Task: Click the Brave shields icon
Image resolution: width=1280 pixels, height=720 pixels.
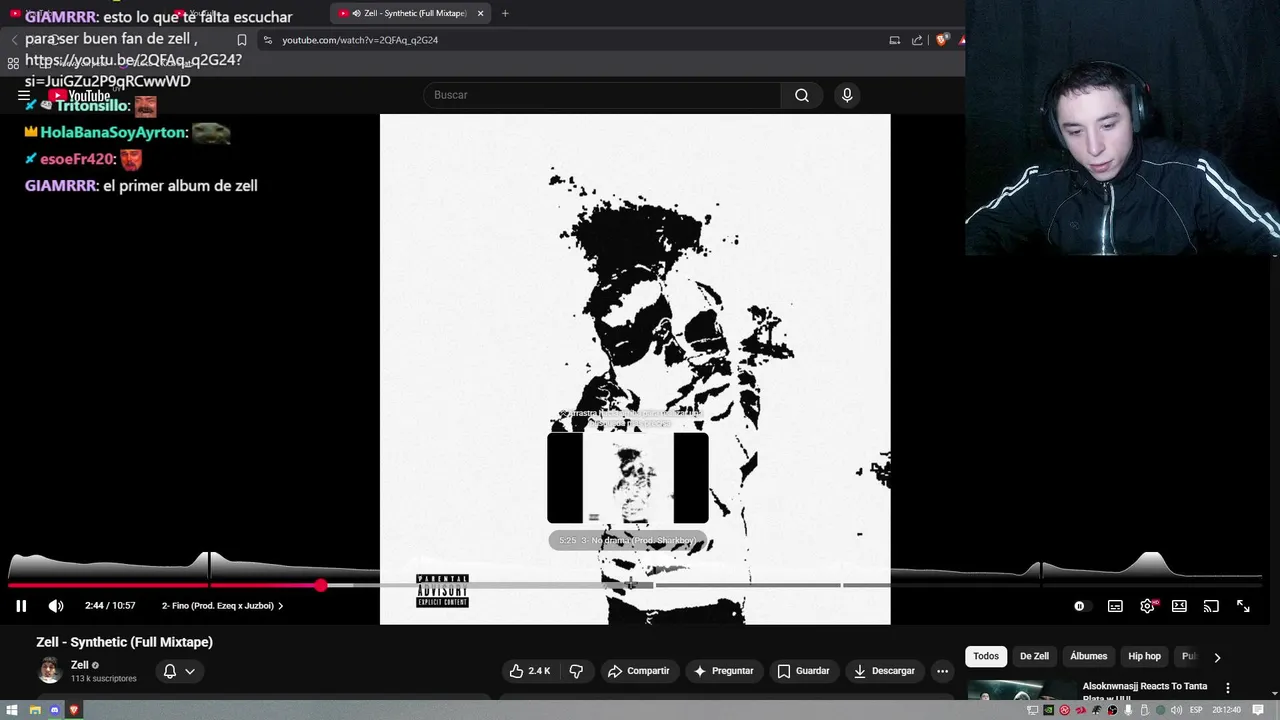Action: click(x=942, y=40)
